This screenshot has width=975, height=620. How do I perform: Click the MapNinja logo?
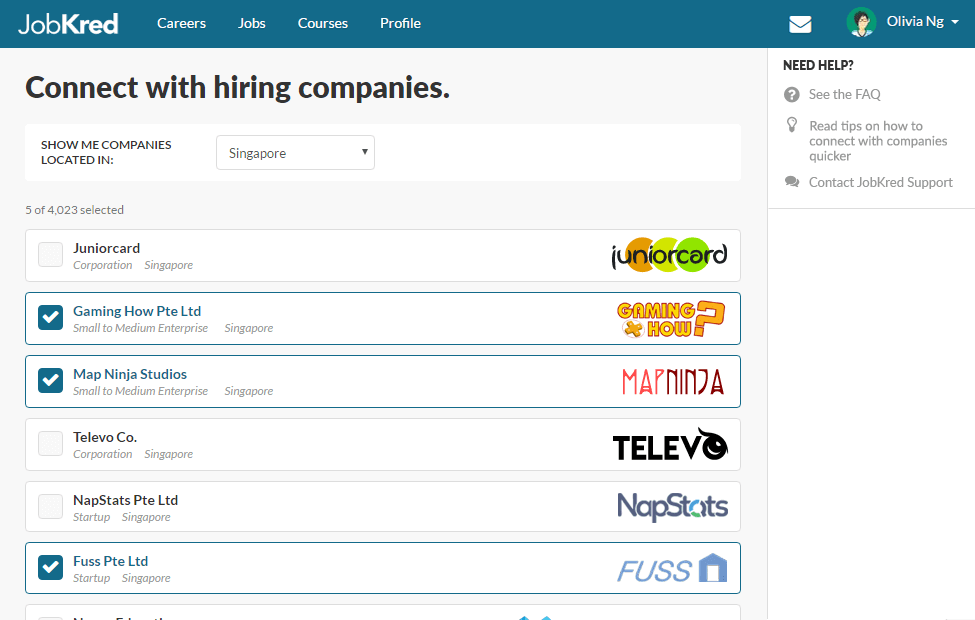(x=673, y=382)
